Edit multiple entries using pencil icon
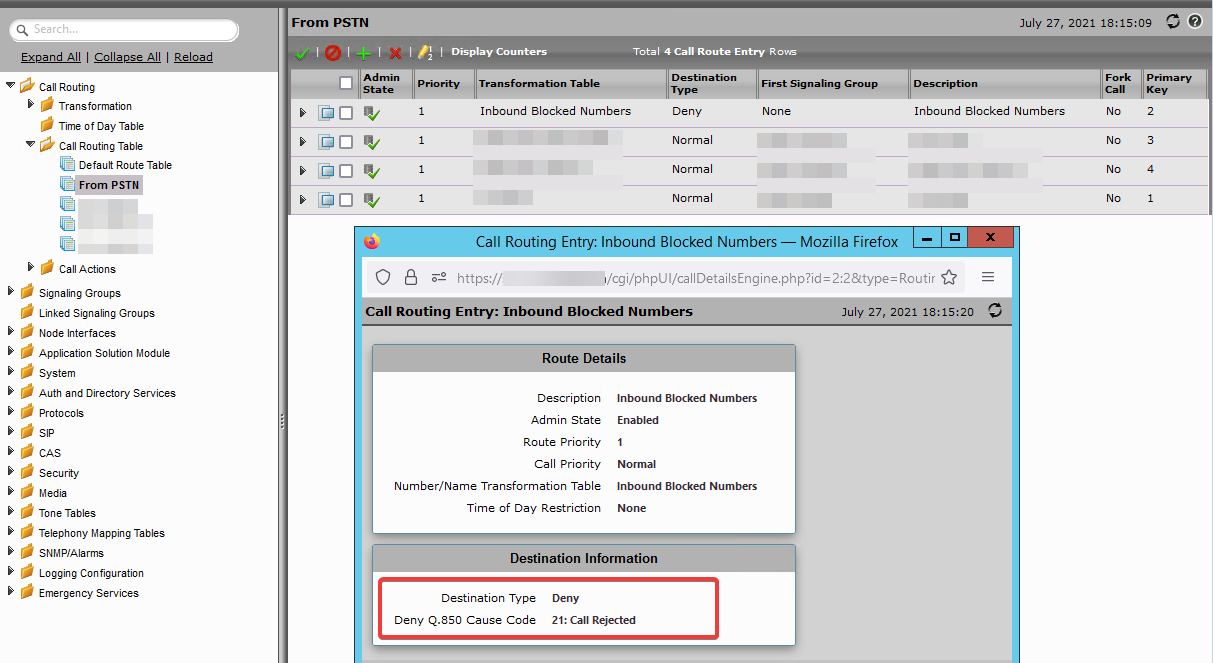Viewport: 1213px width, 663px height. point(420,52)
